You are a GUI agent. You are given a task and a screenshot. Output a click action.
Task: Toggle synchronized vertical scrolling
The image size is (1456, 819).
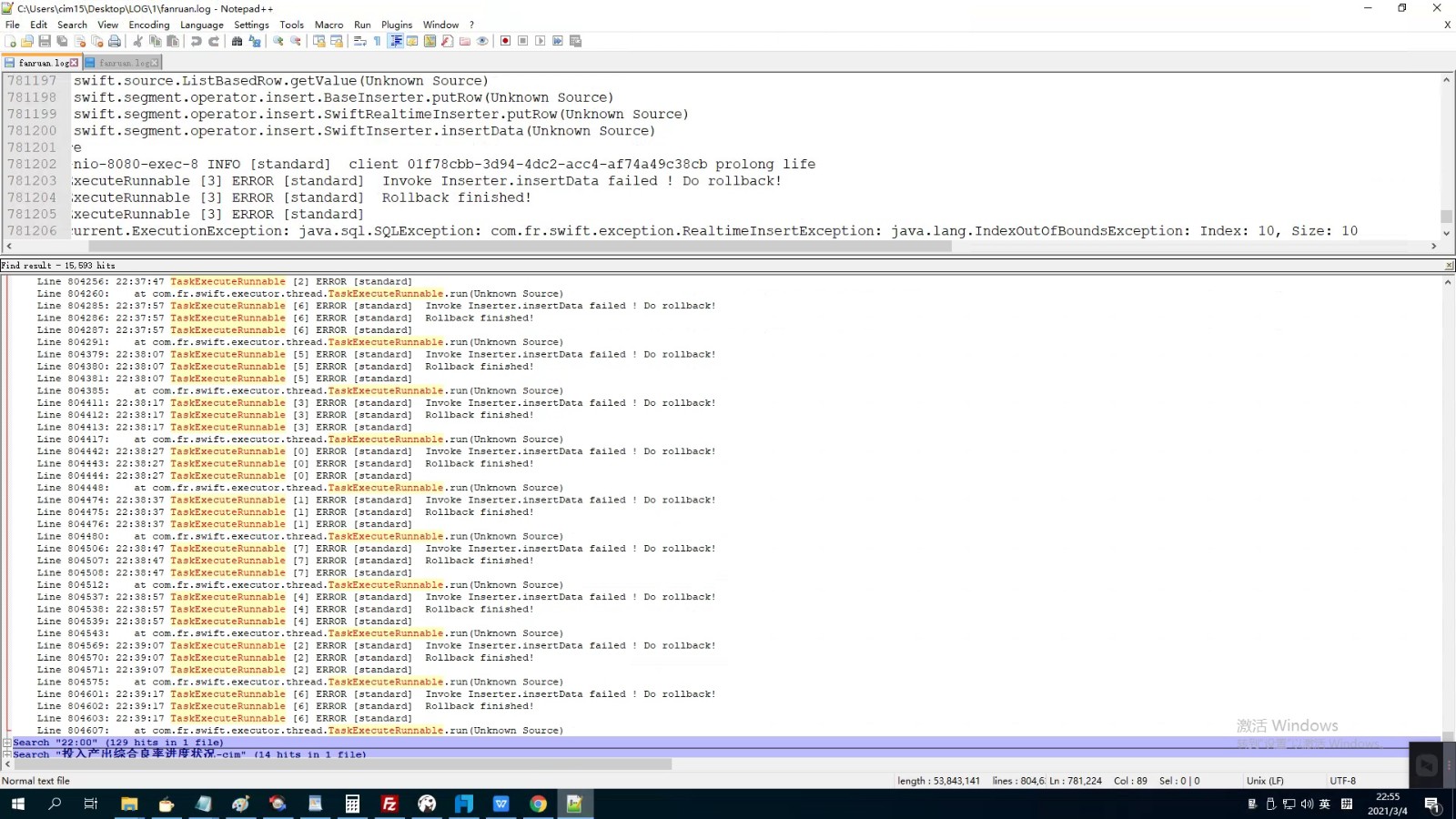[x=318, y=41]
